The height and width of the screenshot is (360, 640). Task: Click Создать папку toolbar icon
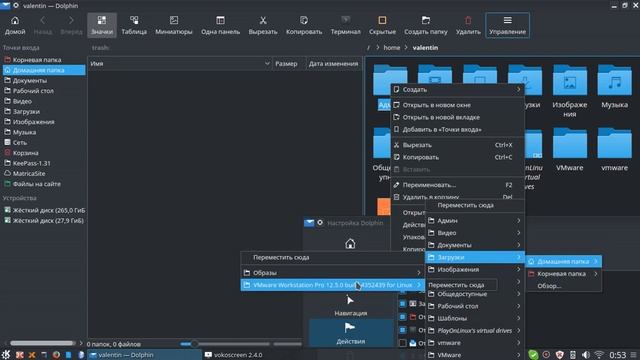(426, 25)
